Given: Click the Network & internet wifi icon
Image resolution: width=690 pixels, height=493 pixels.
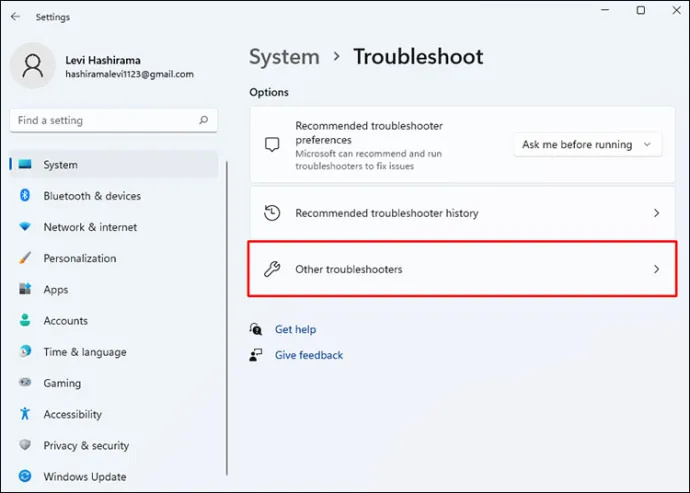Looking at the screenshot, I should (x=25, y=227).
